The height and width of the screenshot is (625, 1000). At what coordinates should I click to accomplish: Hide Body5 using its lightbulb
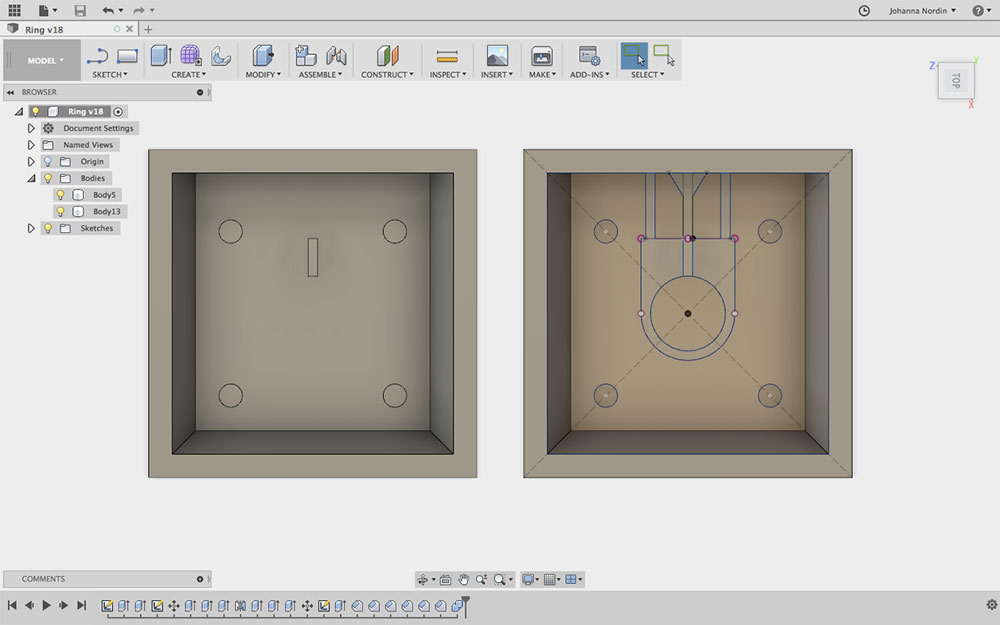pyautogui.click(x=61, y=195)
